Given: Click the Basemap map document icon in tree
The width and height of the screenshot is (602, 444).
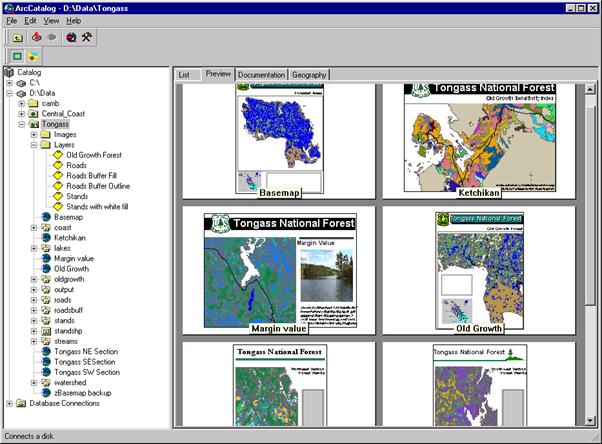Looking at the screenshot, I should [46, 216].
